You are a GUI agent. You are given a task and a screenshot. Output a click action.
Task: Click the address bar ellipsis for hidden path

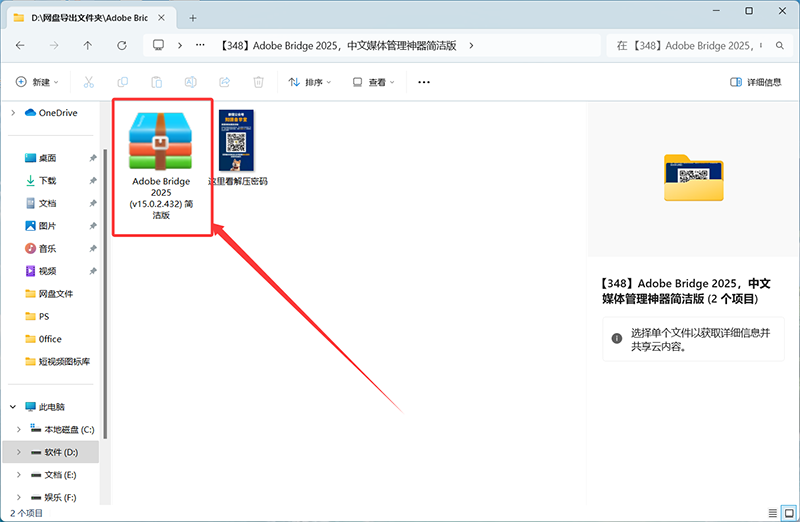(201, 45)
